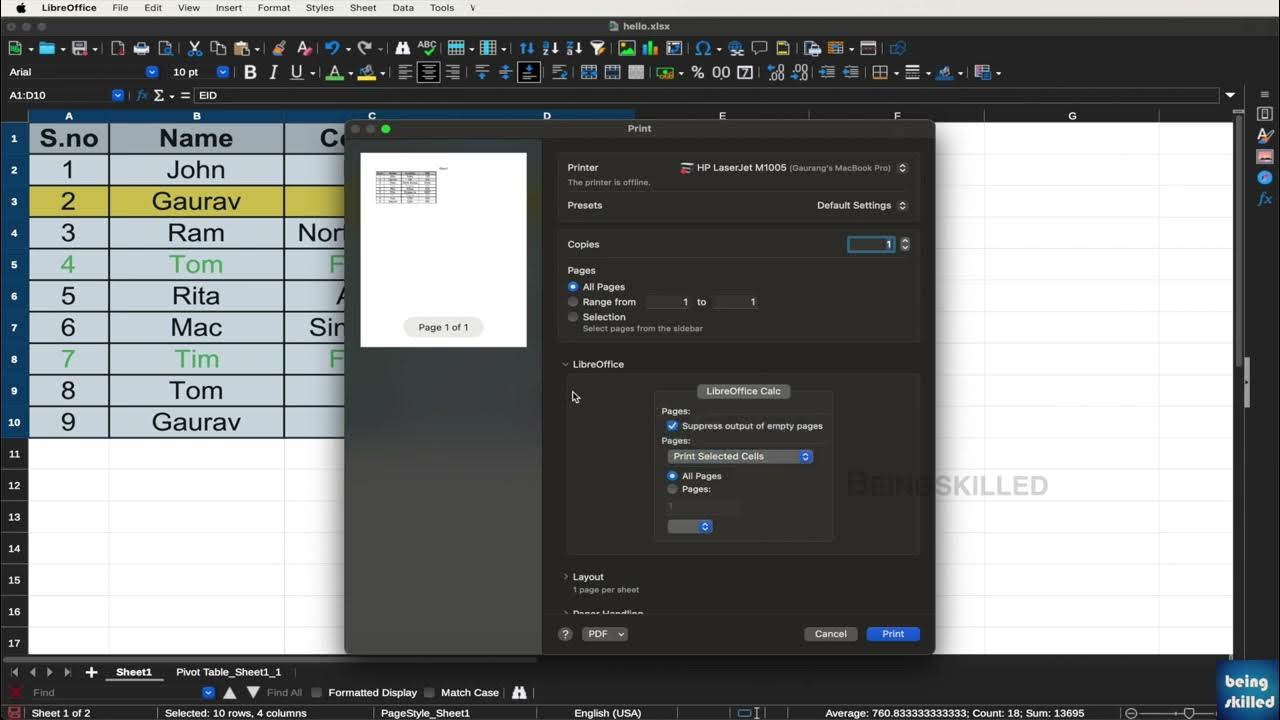
Task: Click the Wrap Text icon
Action: (x=560, y=72)
